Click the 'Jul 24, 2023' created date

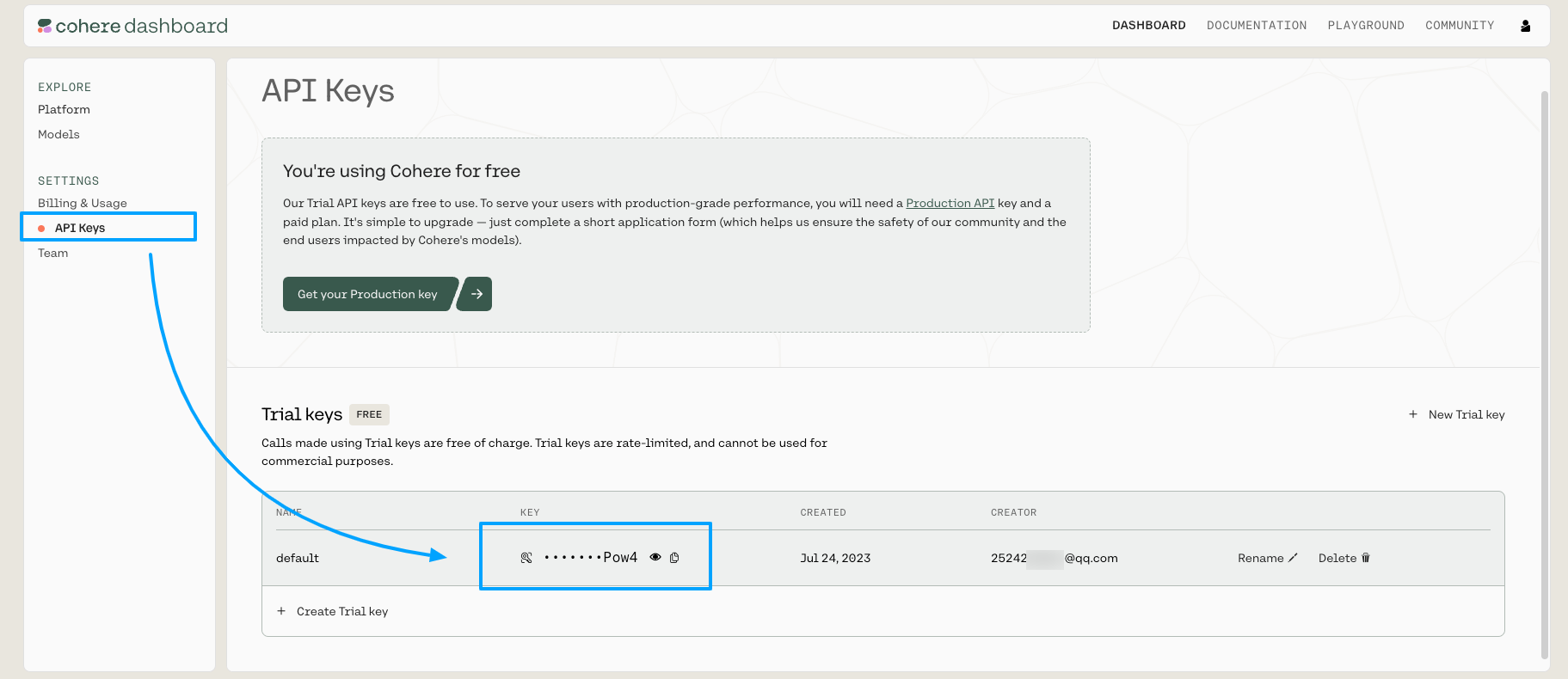tap(835, 558)
